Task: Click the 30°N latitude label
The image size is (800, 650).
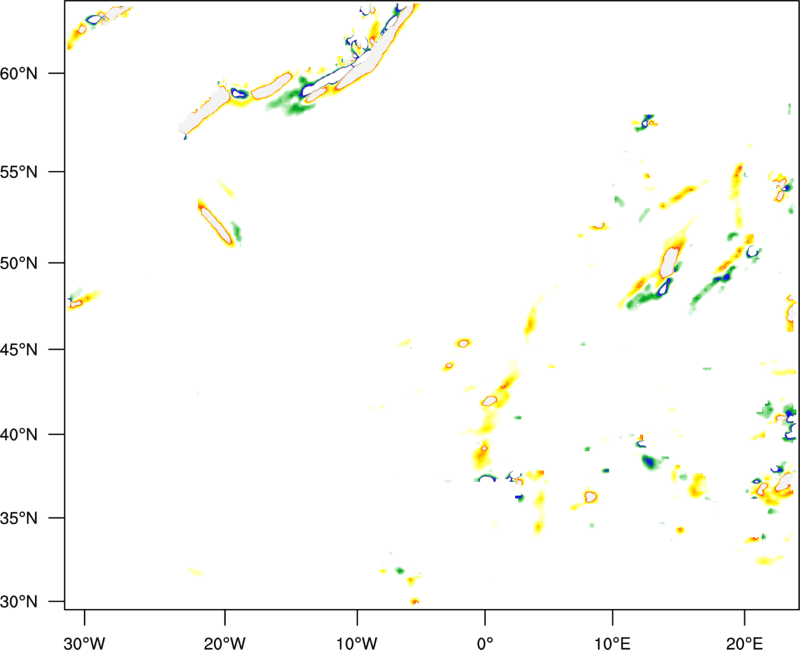Action: (19, 602)
